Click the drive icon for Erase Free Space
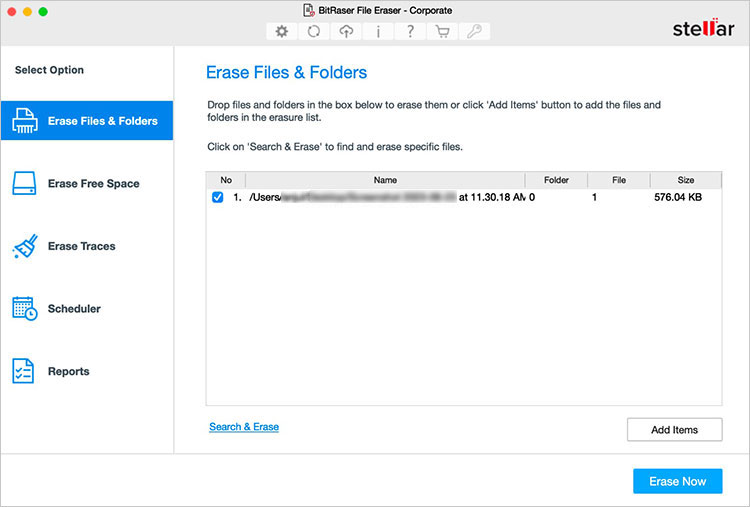The width and height of the screenshot is (750, 507). [24, 183]
